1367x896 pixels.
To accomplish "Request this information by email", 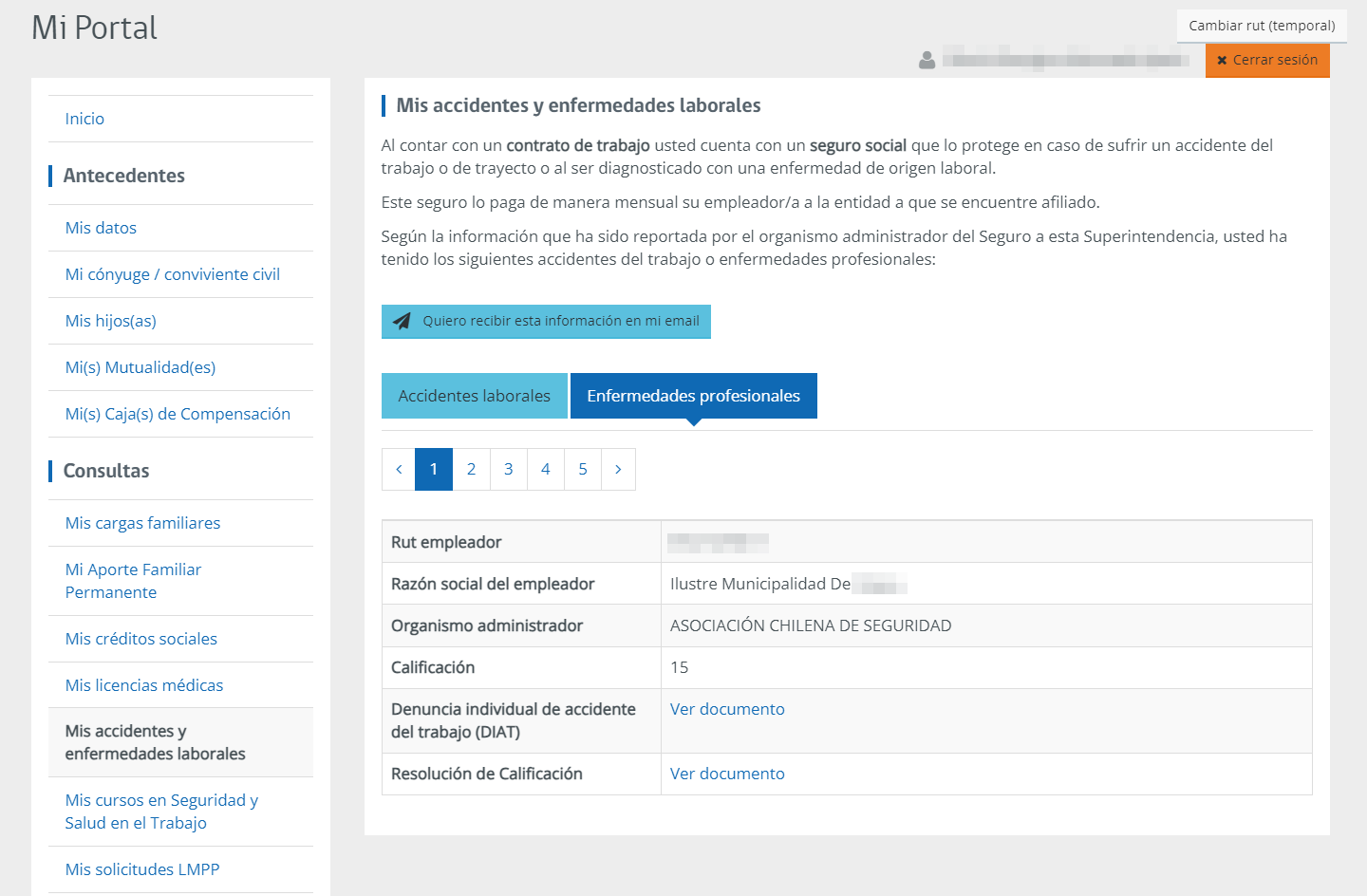I will [x=546, y=321].
